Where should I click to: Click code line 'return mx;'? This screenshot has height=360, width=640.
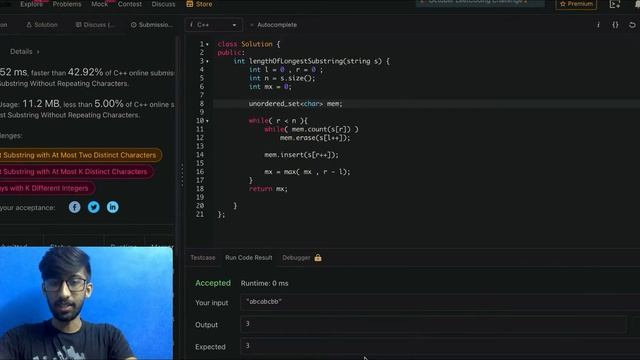click(x=268, y=189)
